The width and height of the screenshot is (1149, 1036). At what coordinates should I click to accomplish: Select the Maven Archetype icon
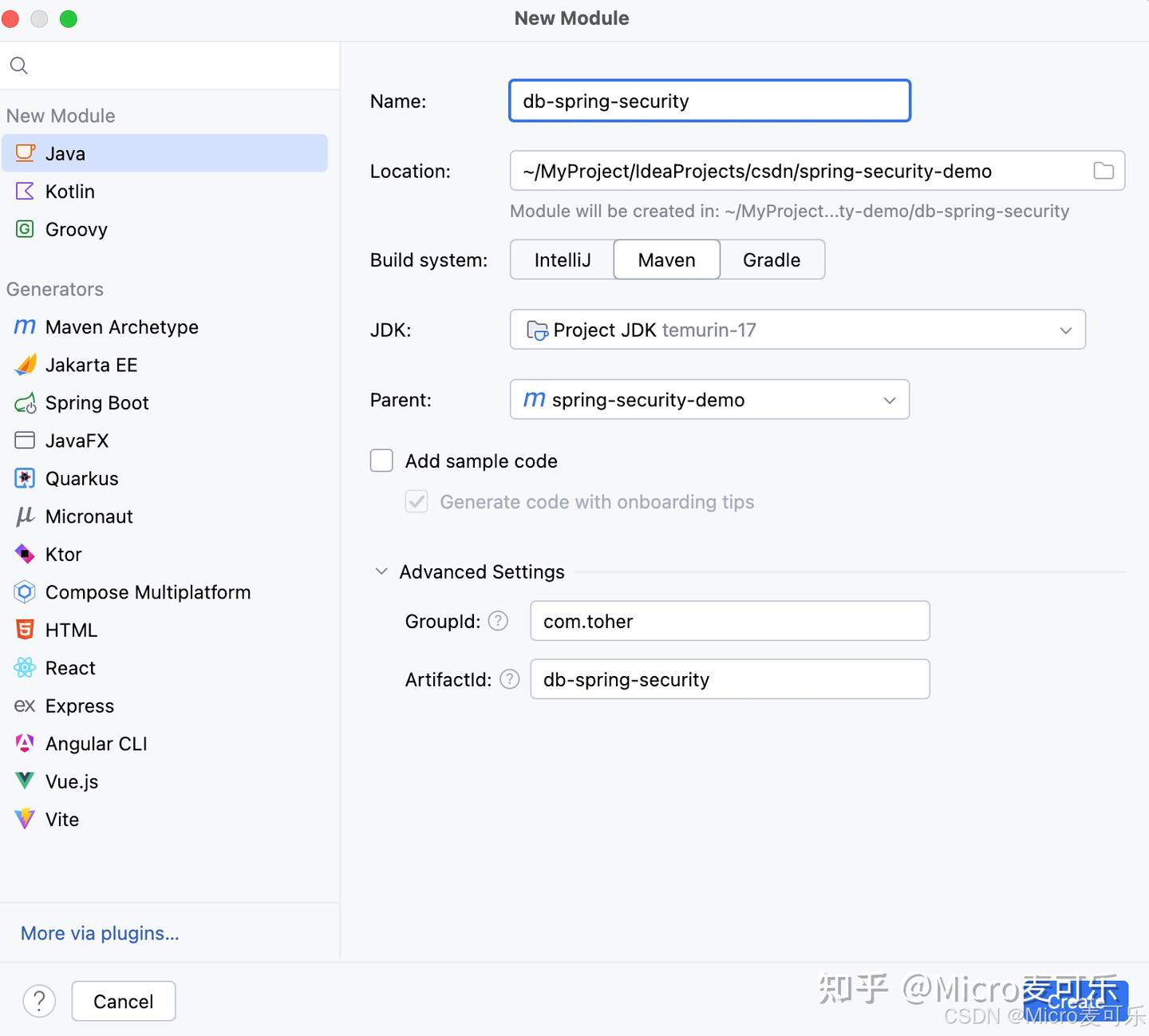point(26,327)
